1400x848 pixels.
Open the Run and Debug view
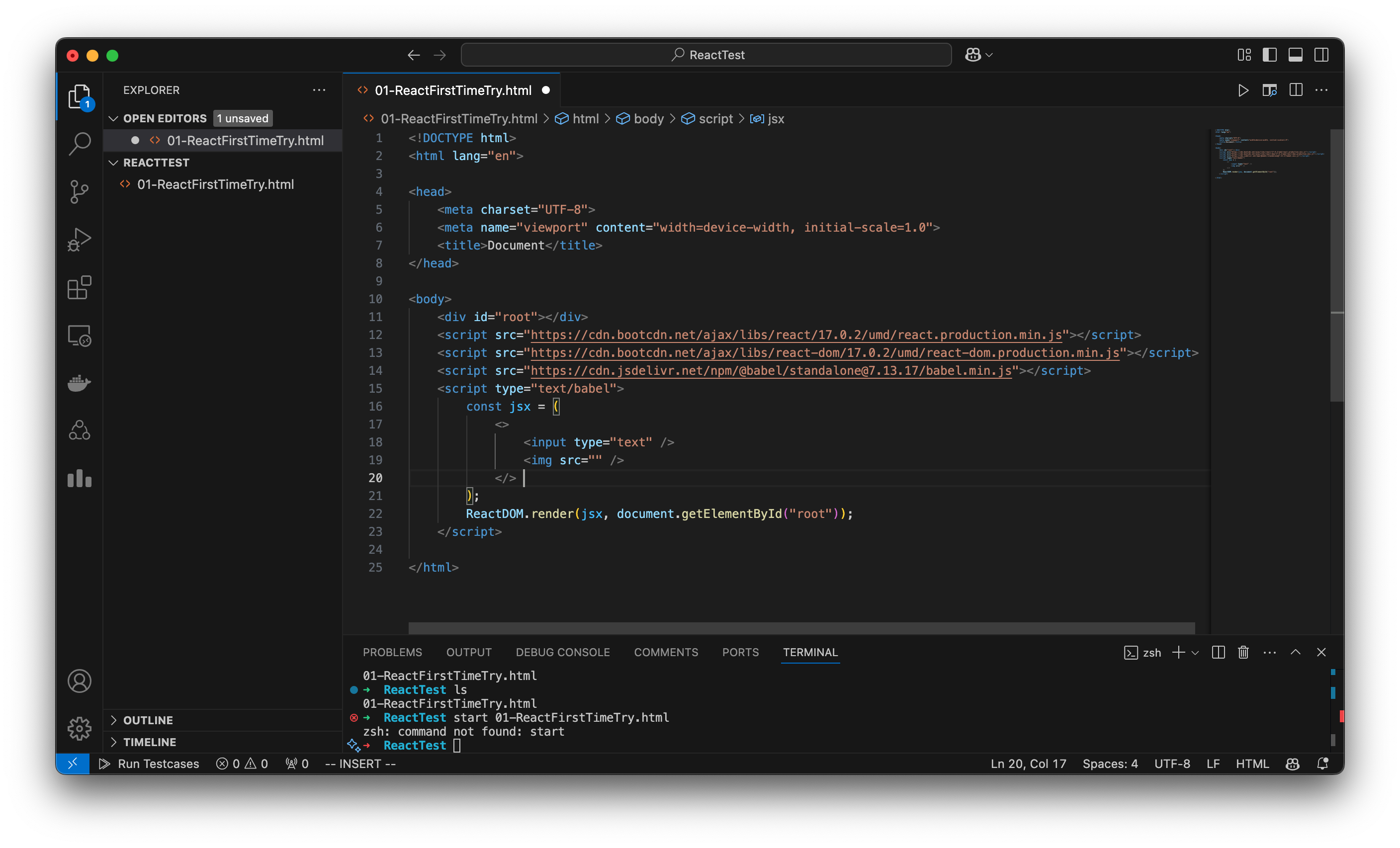pyautogui.click(x=80, y=239)
